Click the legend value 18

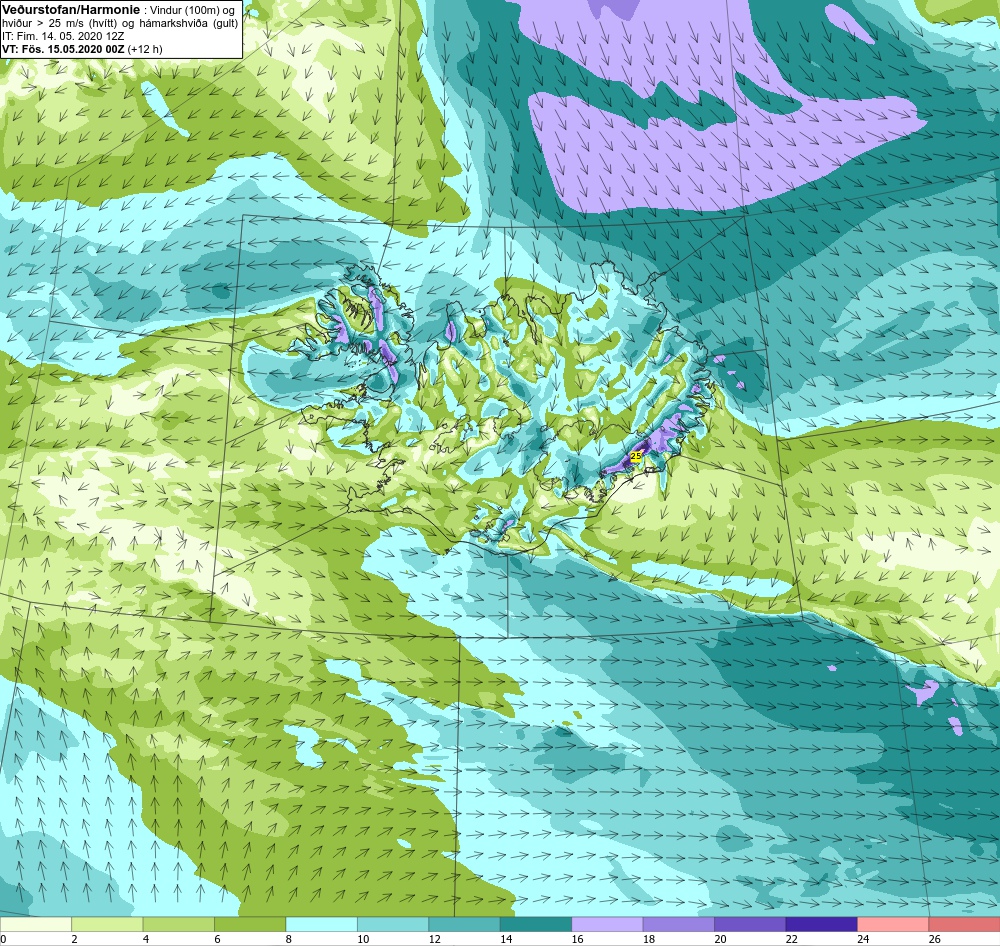[649, 939]
